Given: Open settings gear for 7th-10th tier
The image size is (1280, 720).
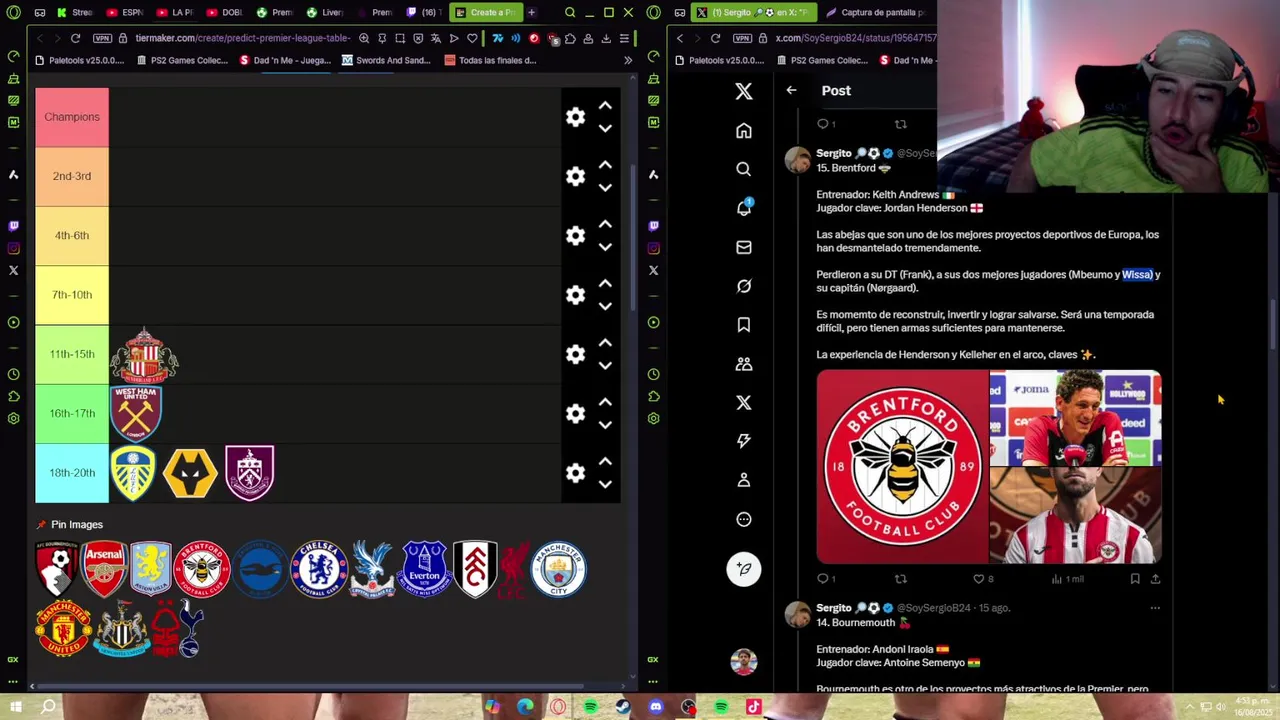Looking at the screenshot, I should click(575, 295).
